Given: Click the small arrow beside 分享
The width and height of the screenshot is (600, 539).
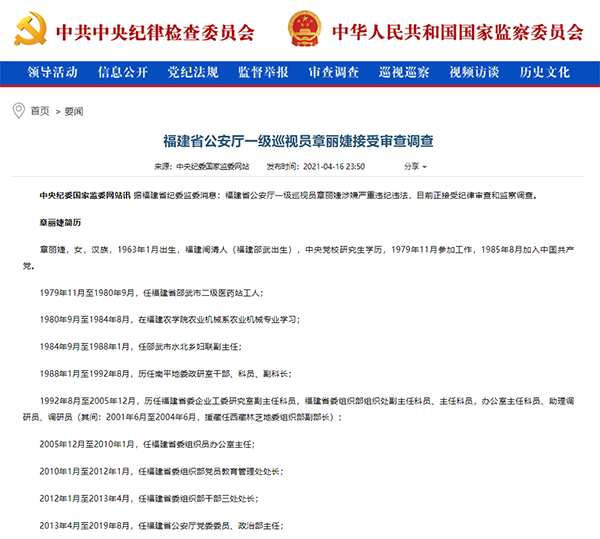Looking at the screenshot, I should [425, 166].
